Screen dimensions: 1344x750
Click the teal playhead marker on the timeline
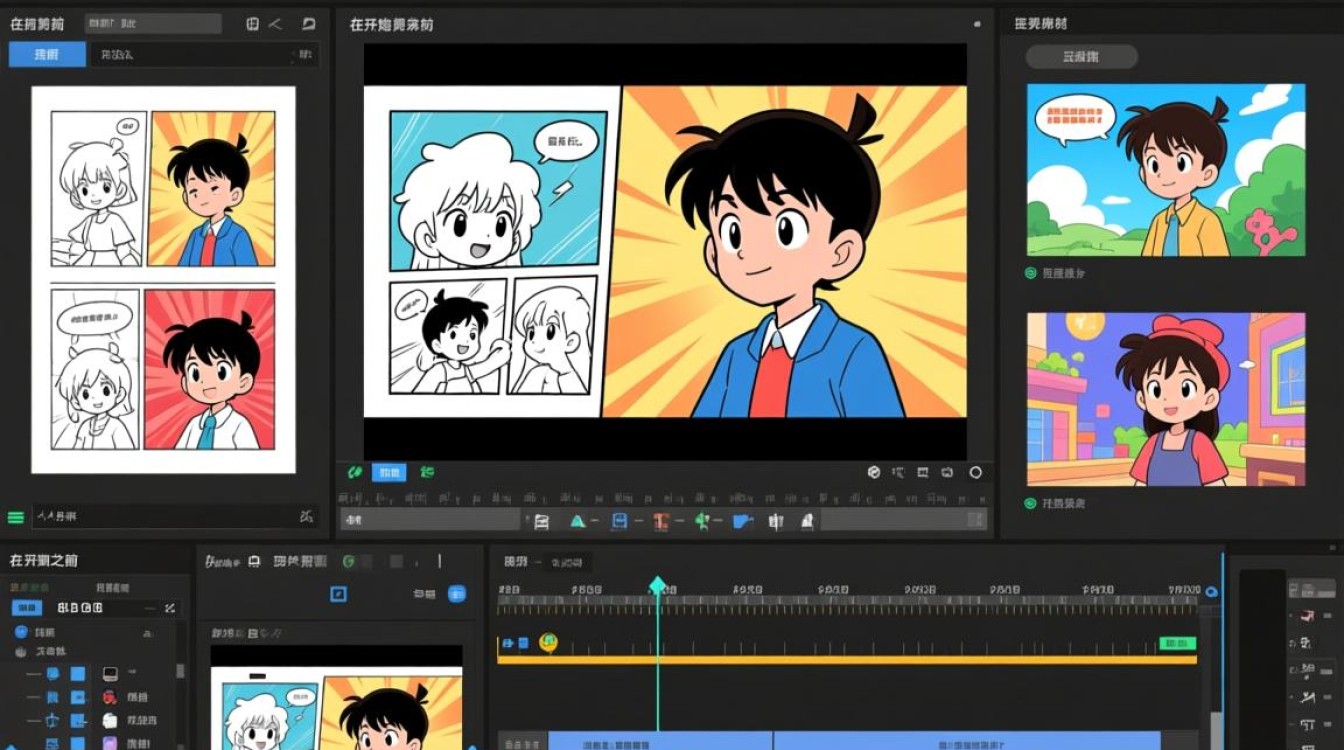pos(657,585)
